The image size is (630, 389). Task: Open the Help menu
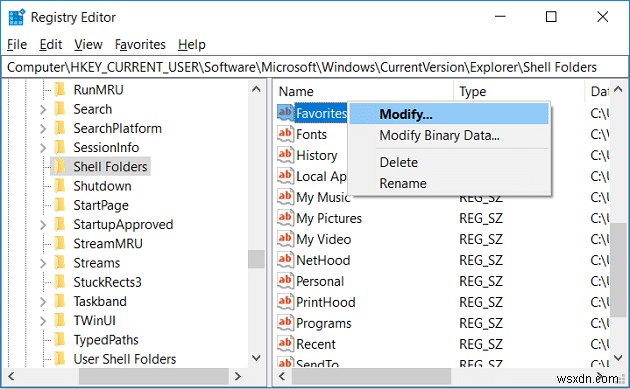(x=192, y=44)
